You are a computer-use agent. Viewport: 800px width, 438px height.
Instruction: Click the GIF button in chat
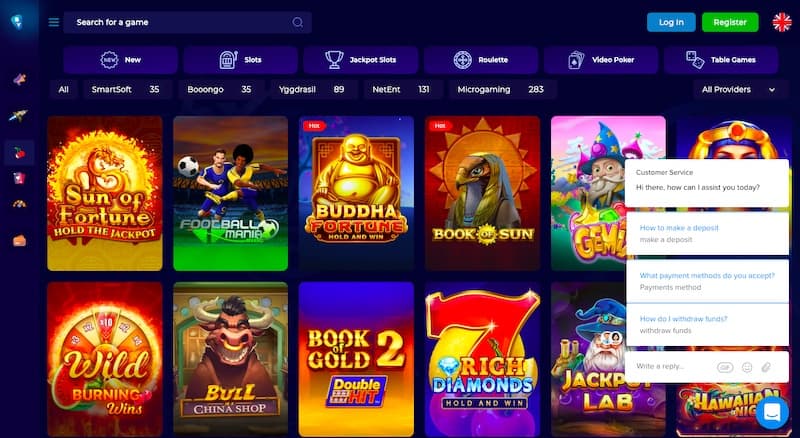pyautogui.click(x=725, y=367)
